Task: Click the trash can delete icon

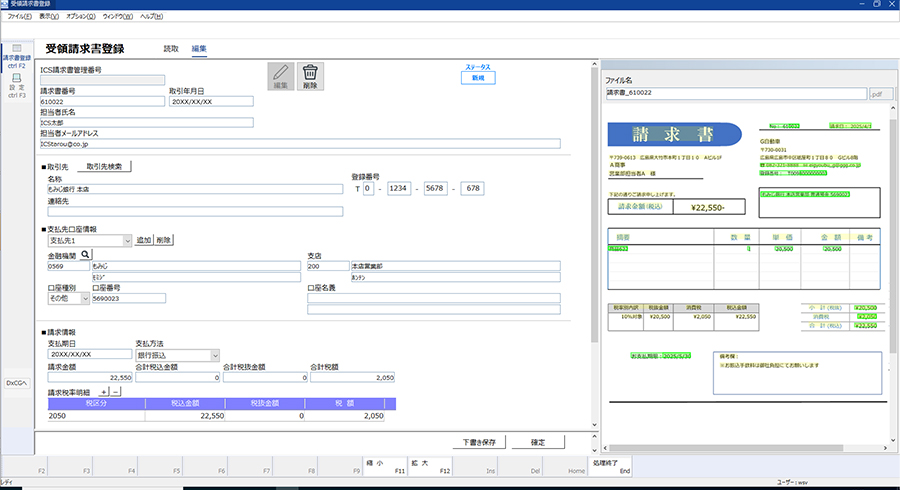Action: click(x=310, y=76)
